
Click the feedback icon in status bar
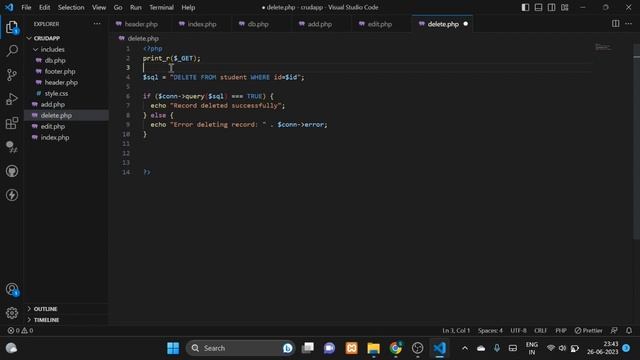pyautogui.click(x=614, y=331)
